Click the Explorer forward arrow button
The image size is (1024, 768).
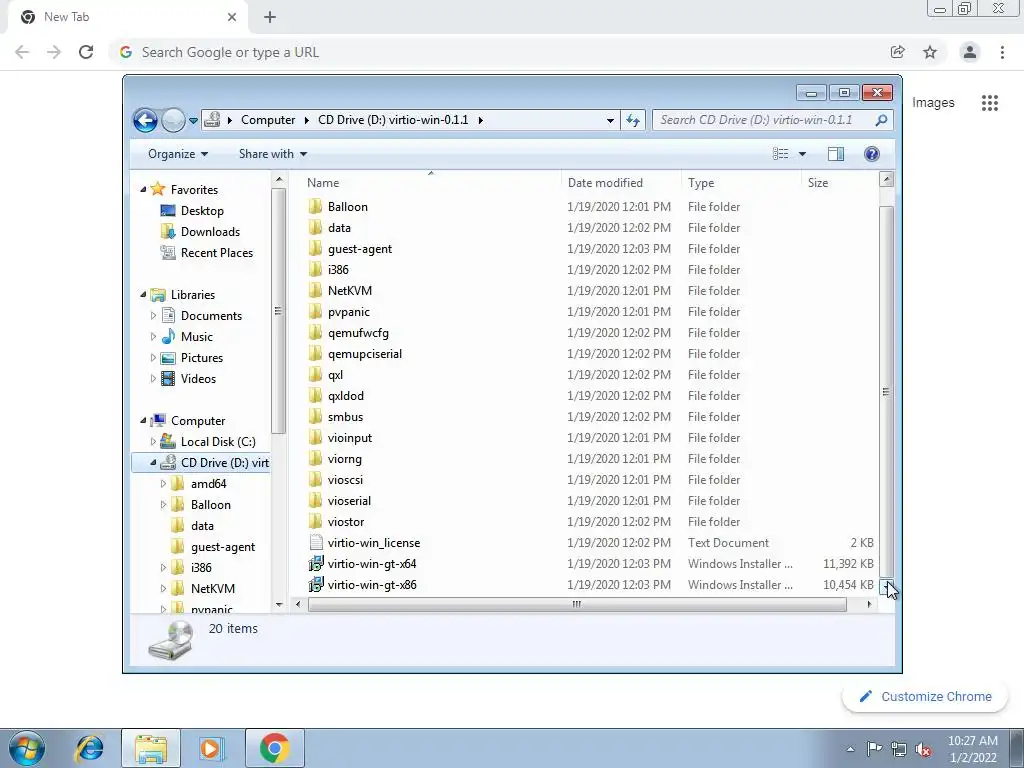173,120
